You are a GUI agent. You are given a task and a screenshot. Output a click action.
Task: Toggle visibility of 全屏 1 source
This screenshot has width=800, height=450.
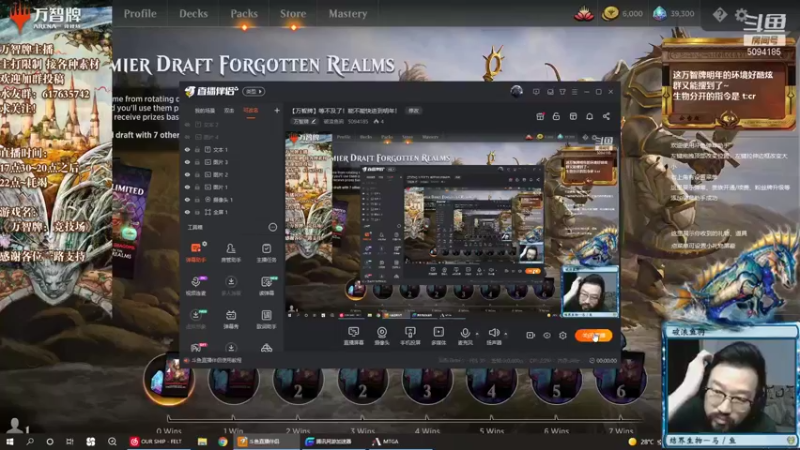(x=187, y=212)
